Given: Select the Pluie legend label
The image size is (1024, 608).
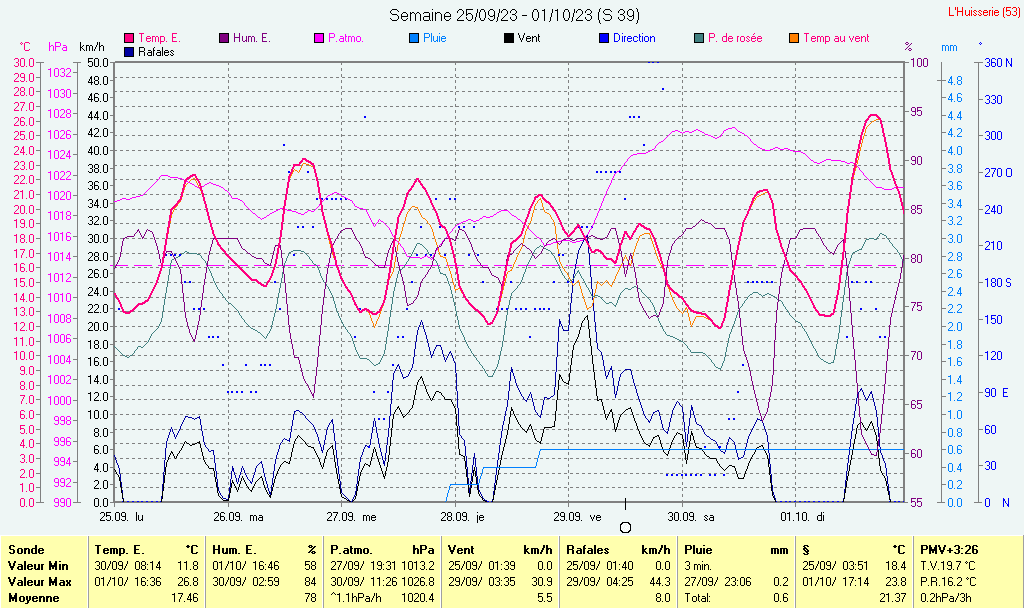Looking at the screenshot, I should [435, 39].
